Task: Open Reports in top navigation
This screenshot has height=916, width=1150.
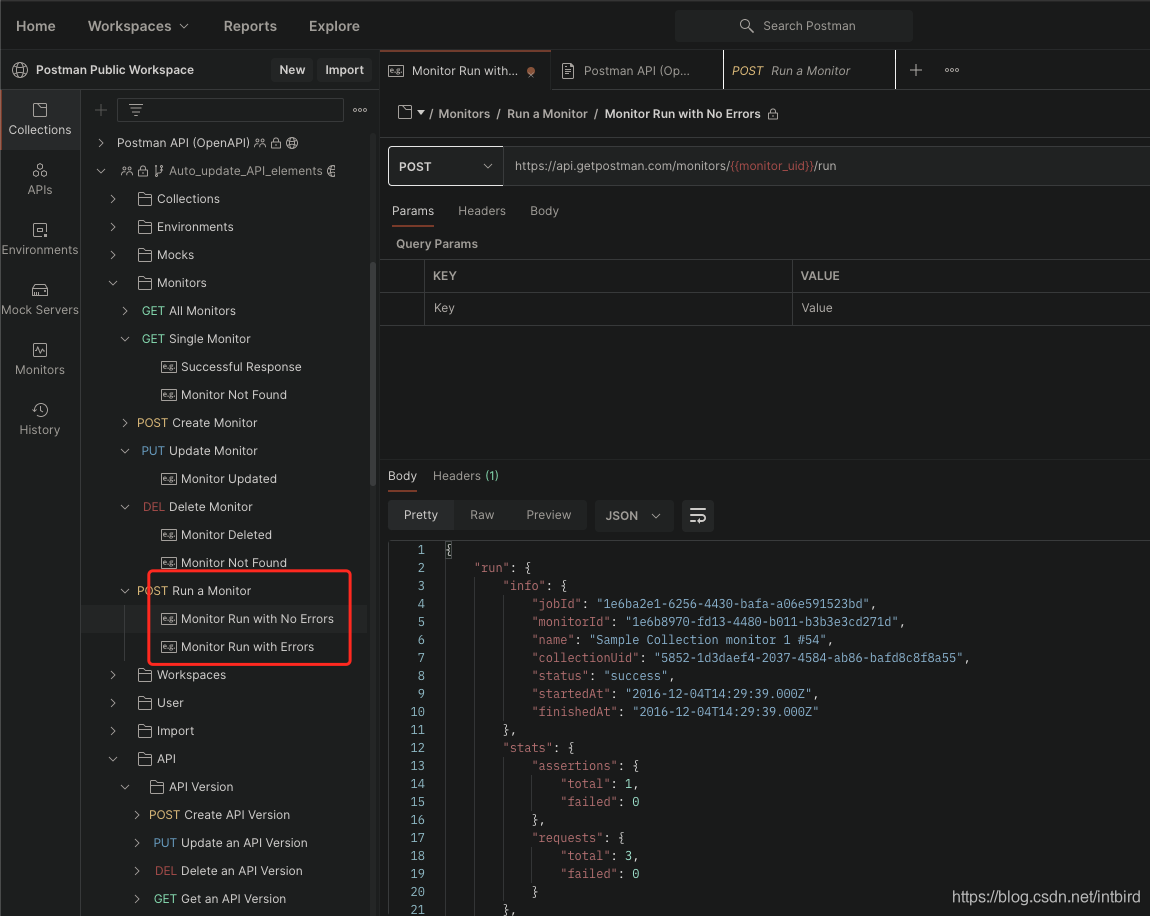Action: (250, 26)
